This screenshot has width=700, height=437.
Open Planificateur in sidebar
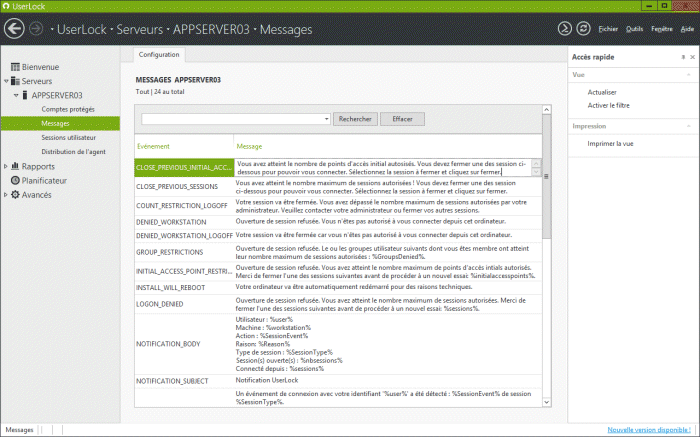[44, 180]
